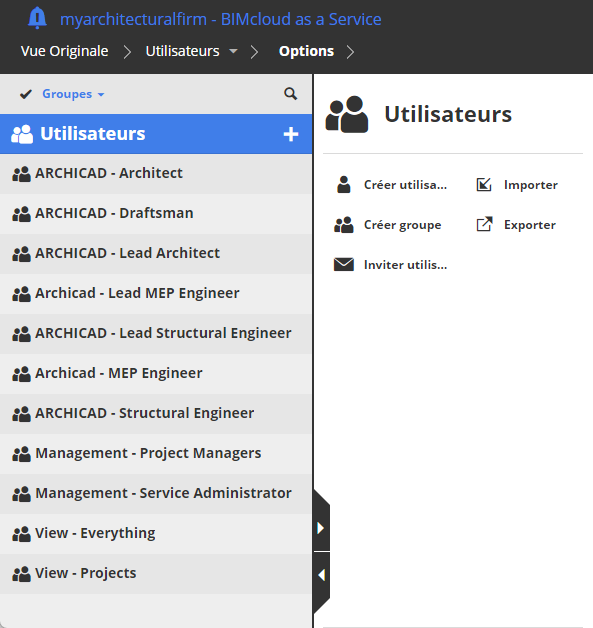593x628 pixels.
Task: Select the Utilisateurs breadcrumb item
Action: pyautogui.click(x=183, y=51)
